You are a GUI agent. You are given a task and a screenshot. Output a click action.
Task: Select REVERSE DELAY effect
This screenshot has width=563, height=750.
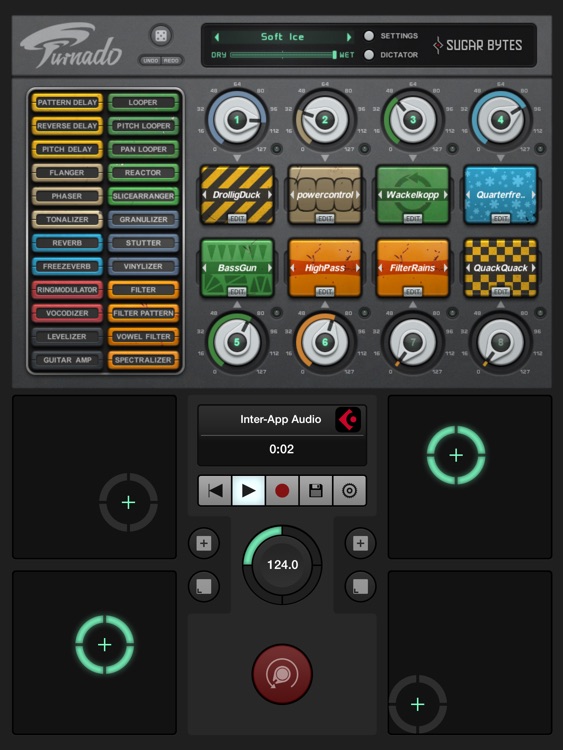coord(67,126)
